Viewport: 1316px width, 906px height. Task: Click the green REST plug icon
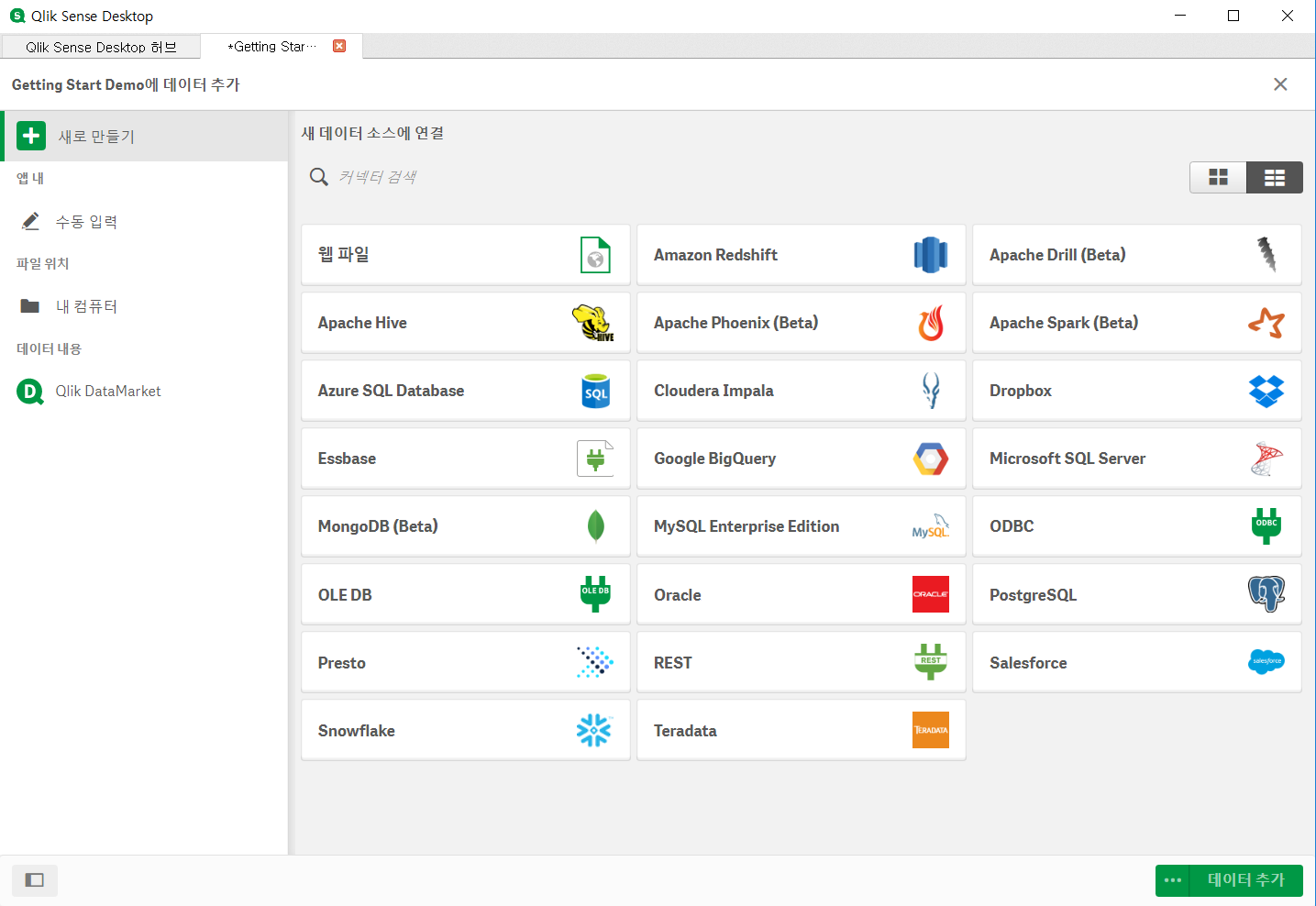[931, 662]
